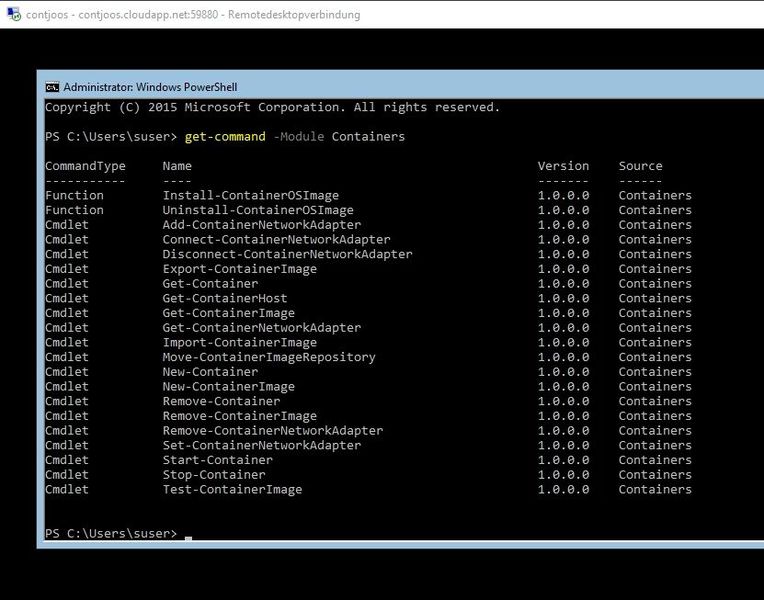Click 'Cmdlet' type in Stop-Container row
The width and height of the screenshot is (764, 600).
67,475
